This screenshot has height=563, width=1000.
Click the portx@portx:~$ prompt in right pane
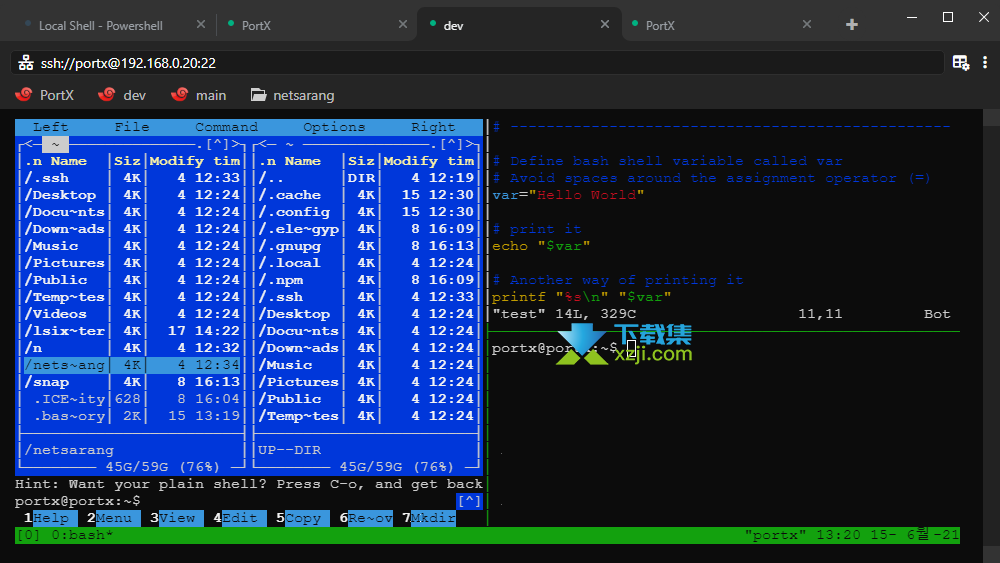[x=554, y=348]
